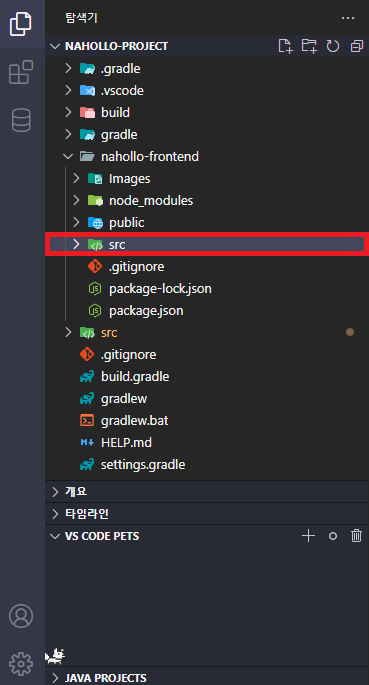The height and width of the screenshot is (685, 369).
Task: Open the Accounts icon in activity bar
Action: [21, 616]
